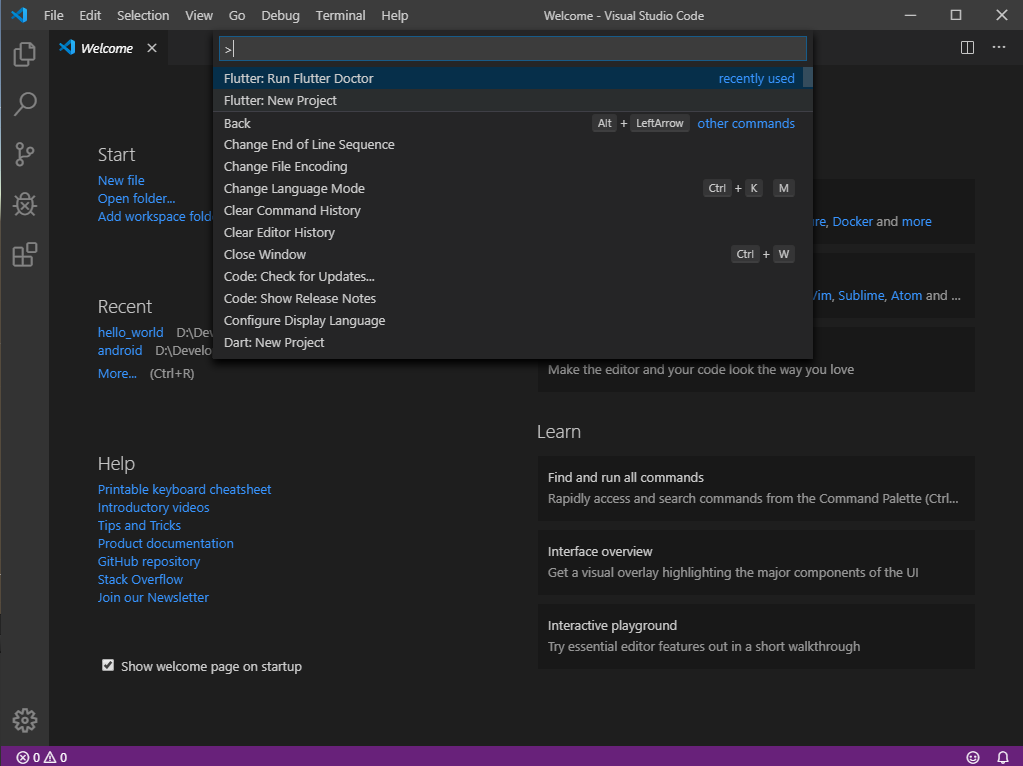Open the Edit menu
This screenshot has width=1023, height=766.
click(x=90, y=15)
